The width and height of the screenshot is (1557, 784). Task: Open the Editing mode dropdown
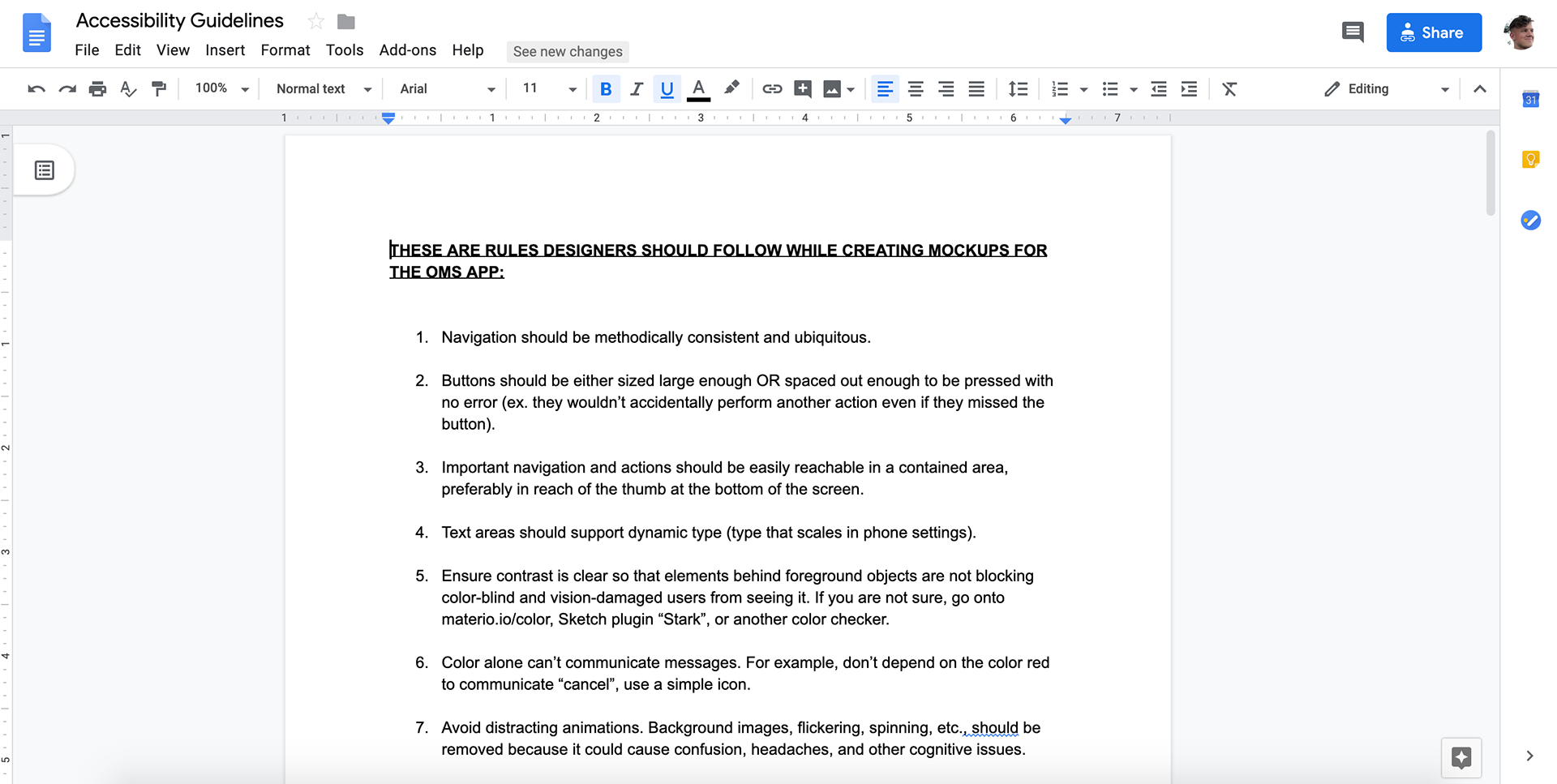(x=1386, y=89)
